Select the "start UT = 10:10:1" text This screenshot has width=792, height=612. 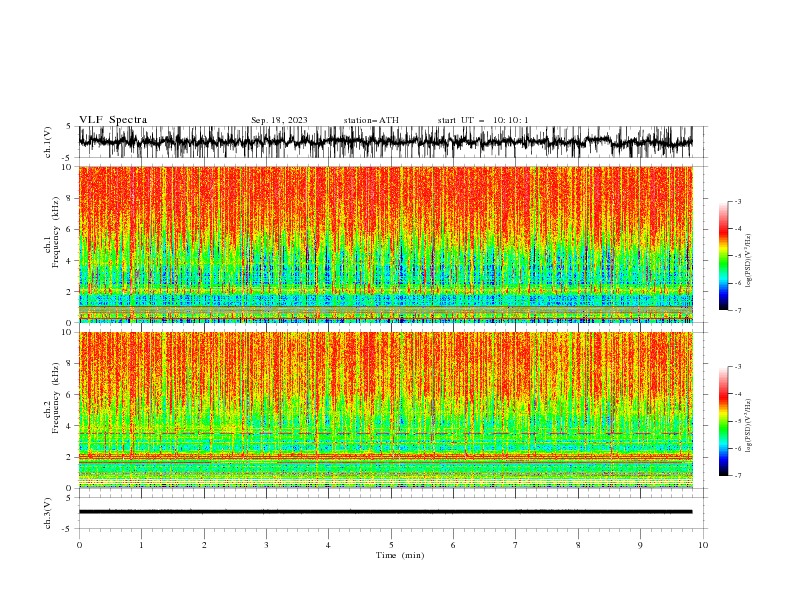point(483,120)
